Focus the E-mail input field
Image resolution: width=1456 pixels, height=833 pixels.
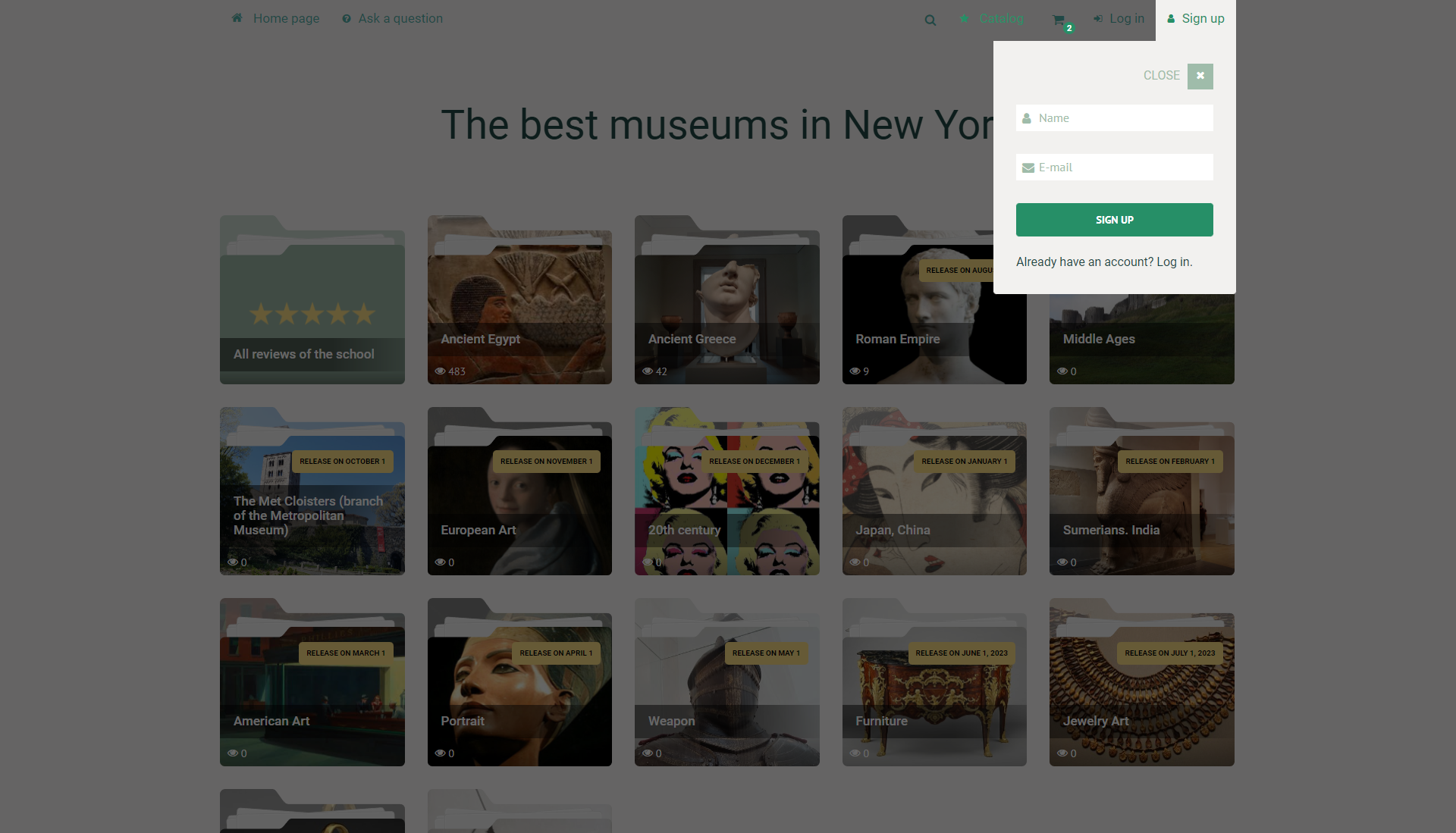tap(1115, 168)
